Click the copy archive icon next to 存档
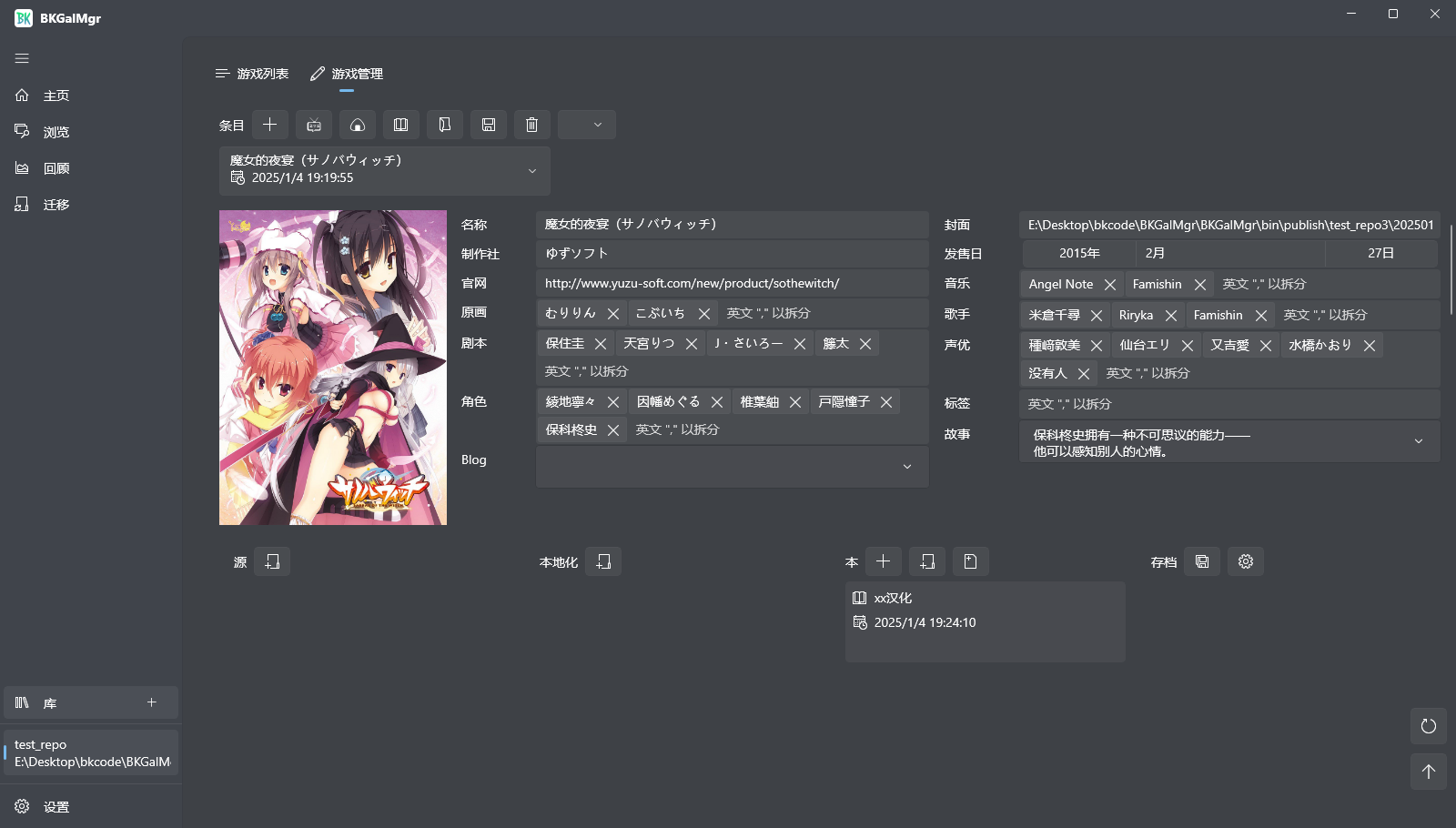Image resolution: width=1456 pixels, height=828 pixels. click(1201, 561)
